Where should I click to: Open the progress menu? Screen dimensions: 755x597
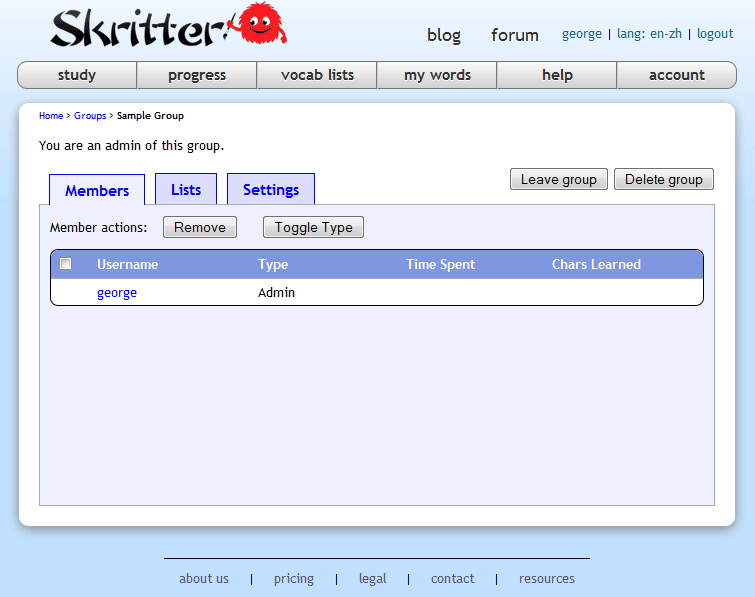click(197, 75)
